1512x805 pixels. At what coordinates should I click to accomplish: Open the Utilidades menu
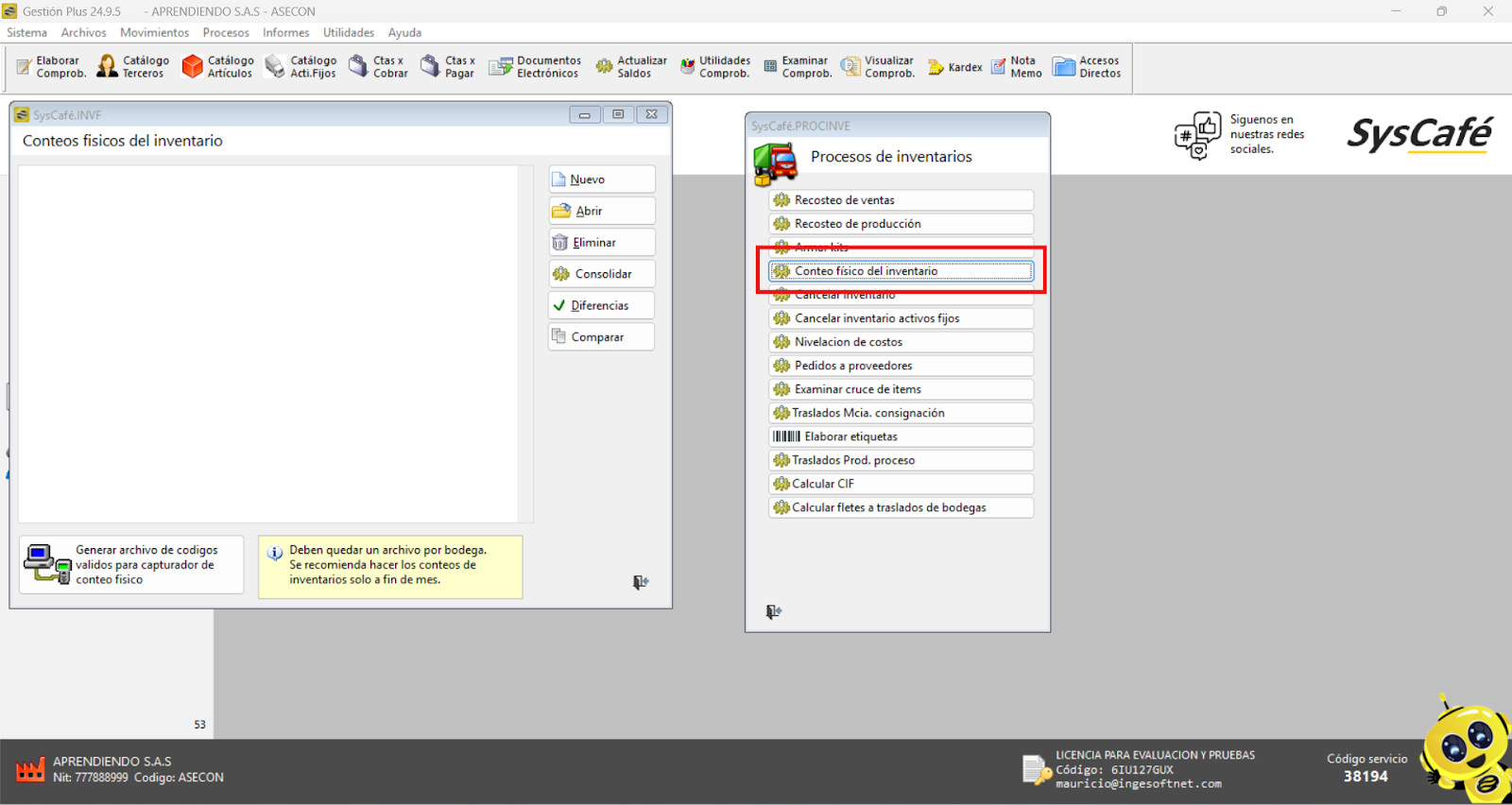(x=349, y=32)
